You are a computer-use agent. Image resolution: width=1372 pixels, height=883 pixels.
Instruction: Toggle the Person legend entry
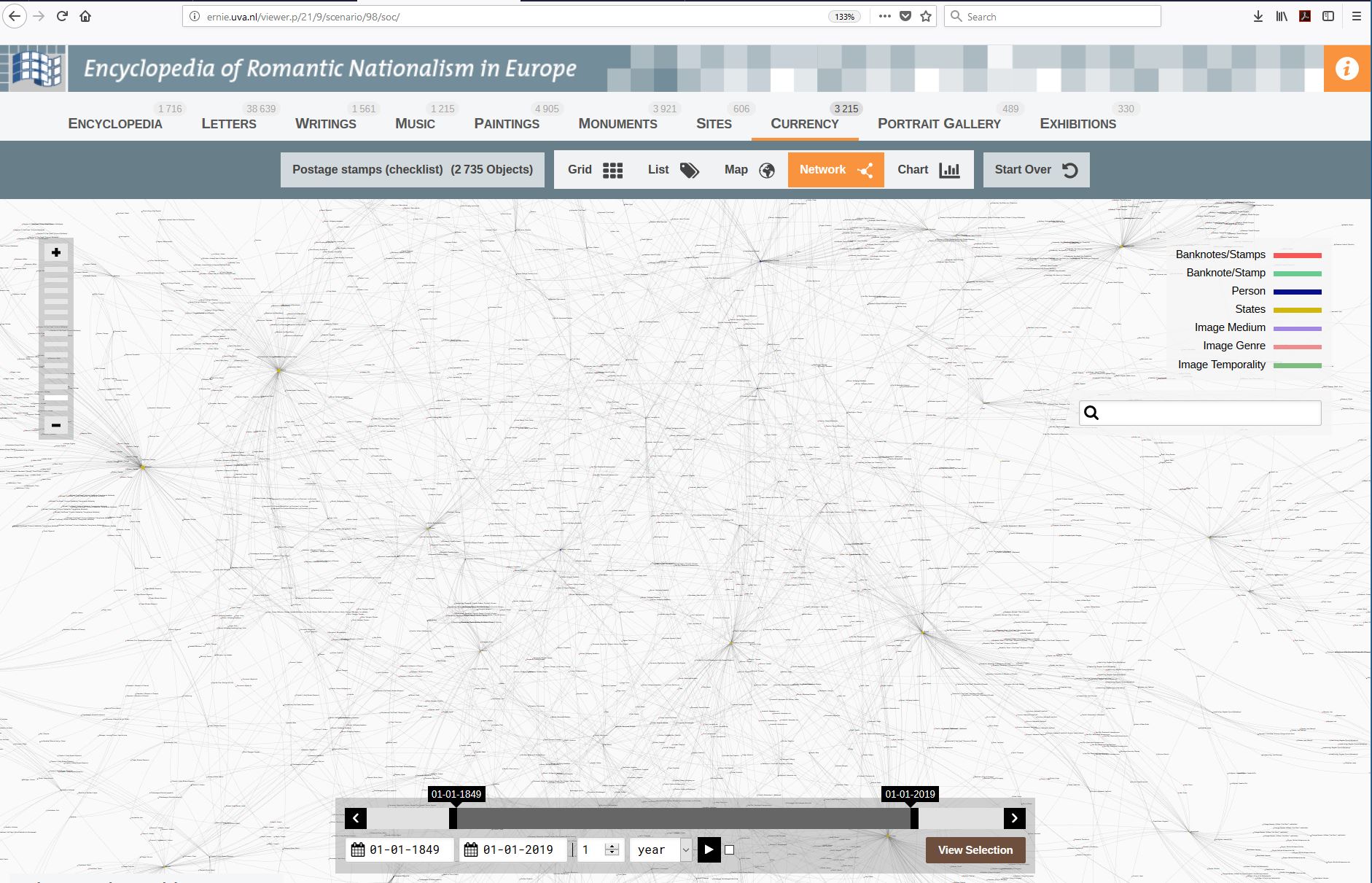[1248, 291]
